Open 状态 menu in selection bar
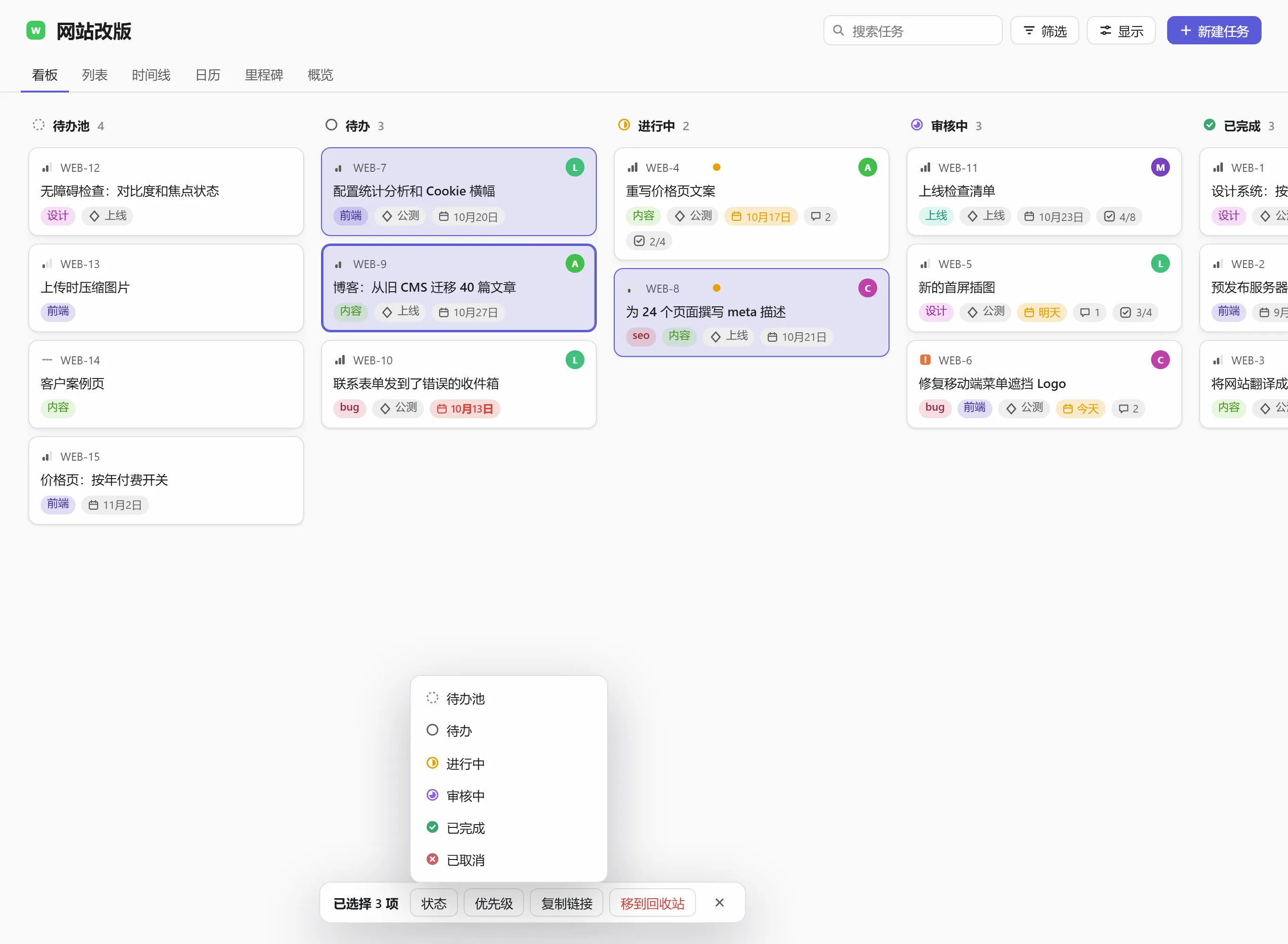1288x944 pixels. pos(433,903)
